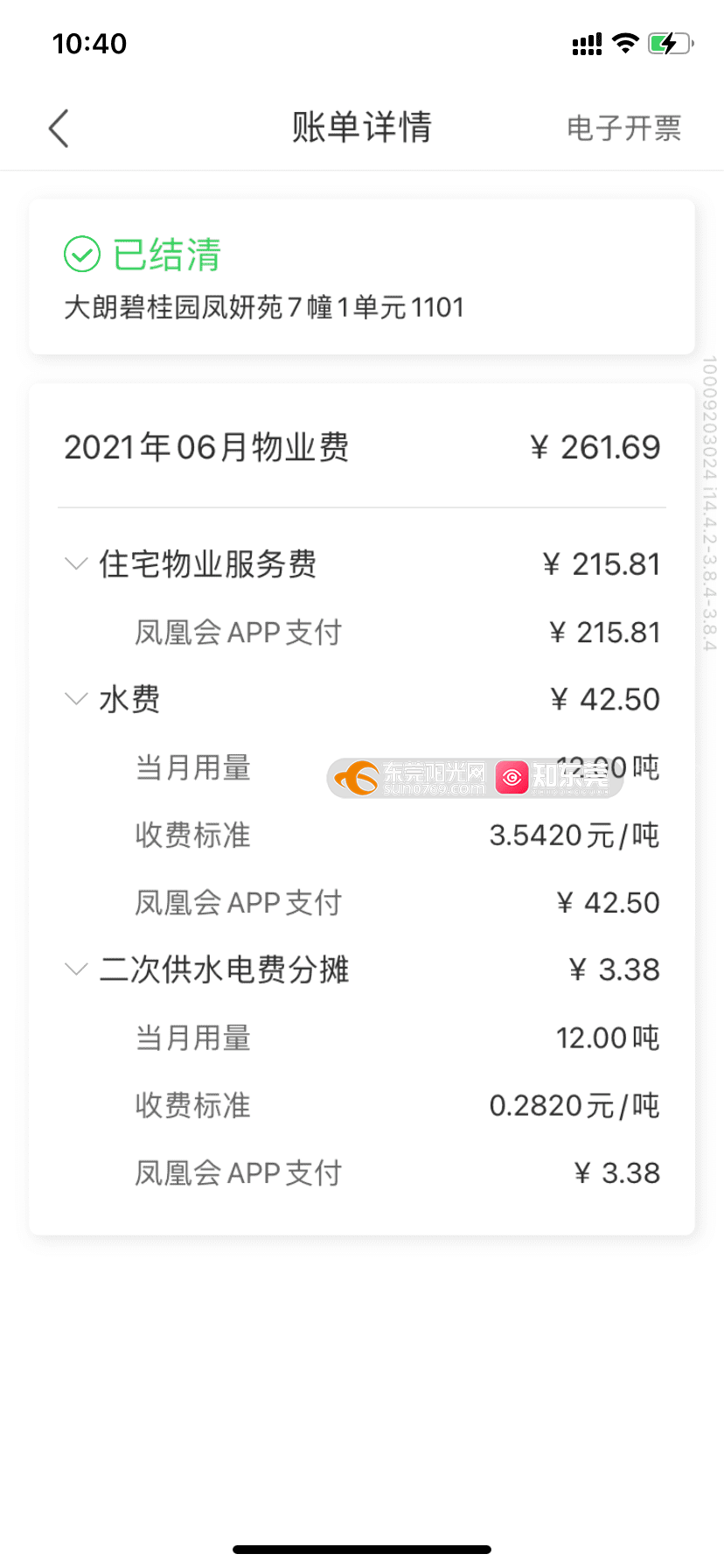This screenshot has width=724, height=1568.
Task: Tap the home indicator bar
Action: (362, 1550)
